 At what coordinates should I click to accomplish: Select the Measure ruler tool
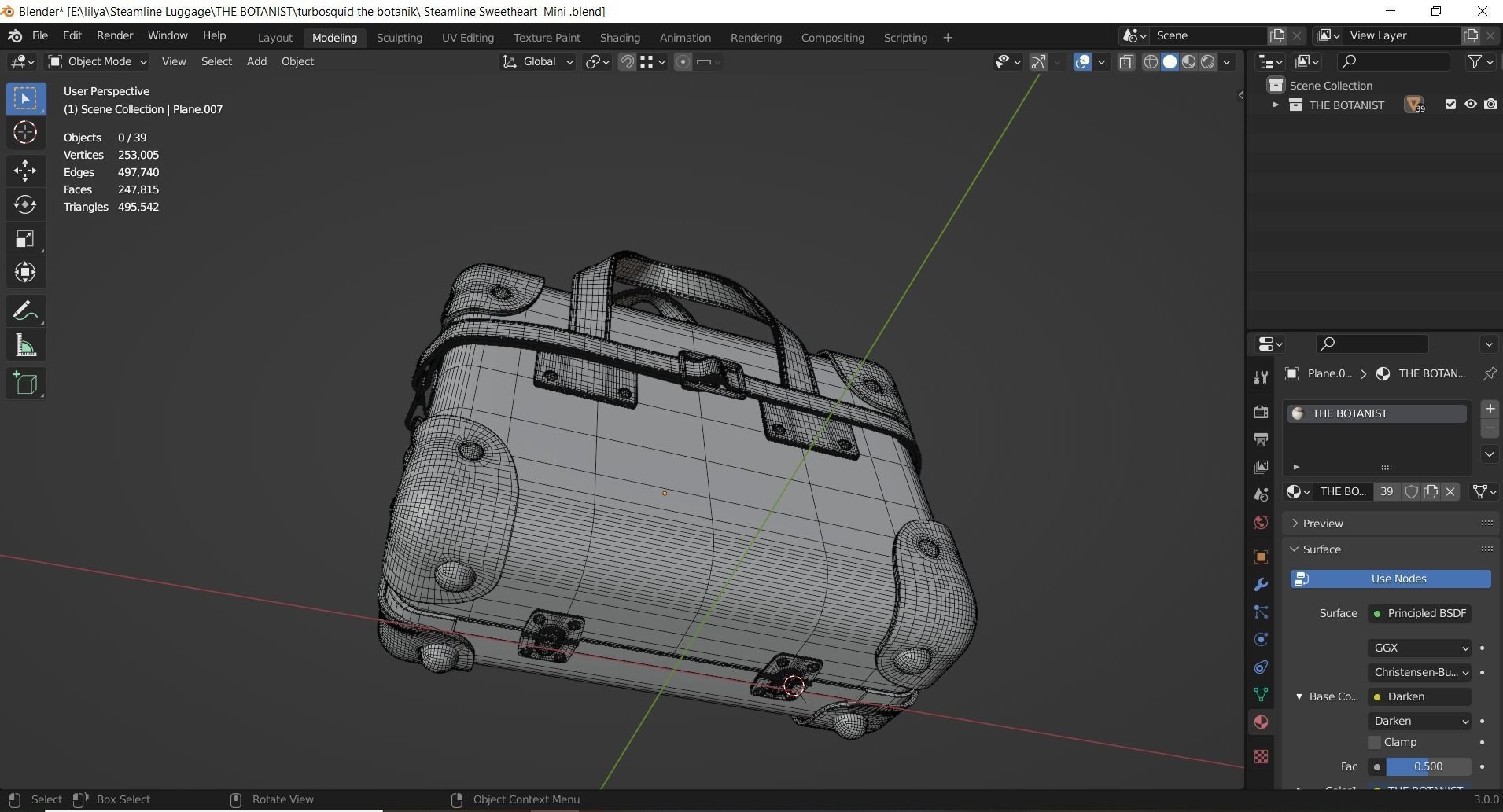pyautogui.click(x=25, y=345)
